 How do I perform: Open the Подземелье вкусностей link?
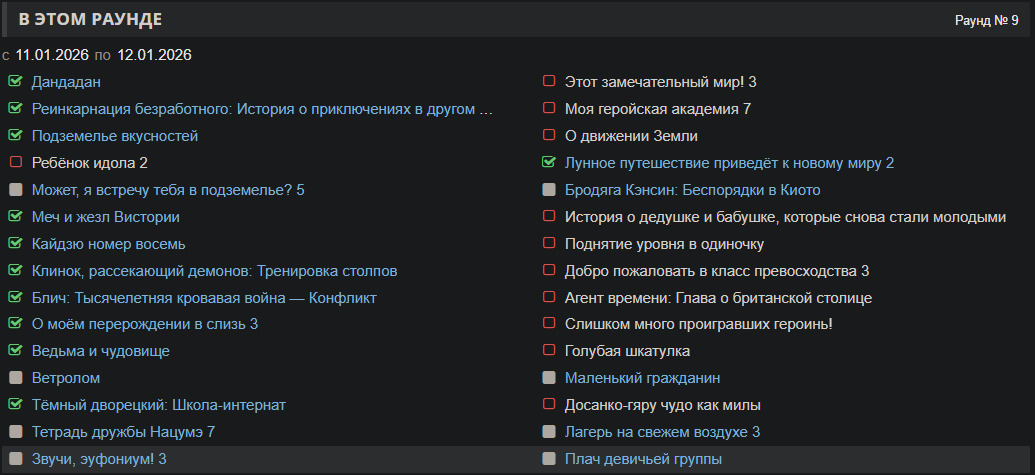coord(114,135)
